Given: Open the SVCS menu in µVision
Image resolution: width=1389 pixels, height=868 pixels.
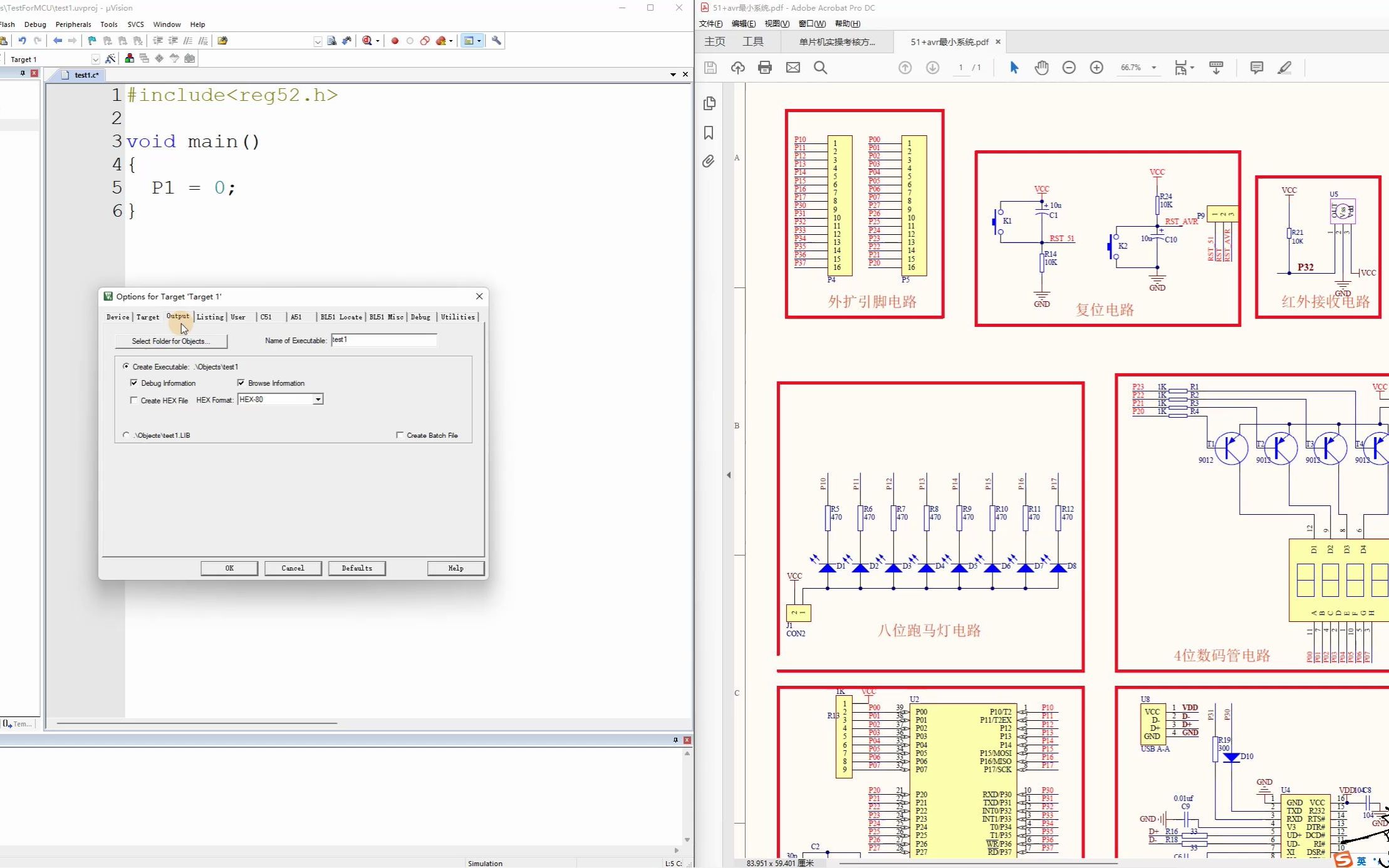Looking at the screenshot, I should [x=135, y=24].
